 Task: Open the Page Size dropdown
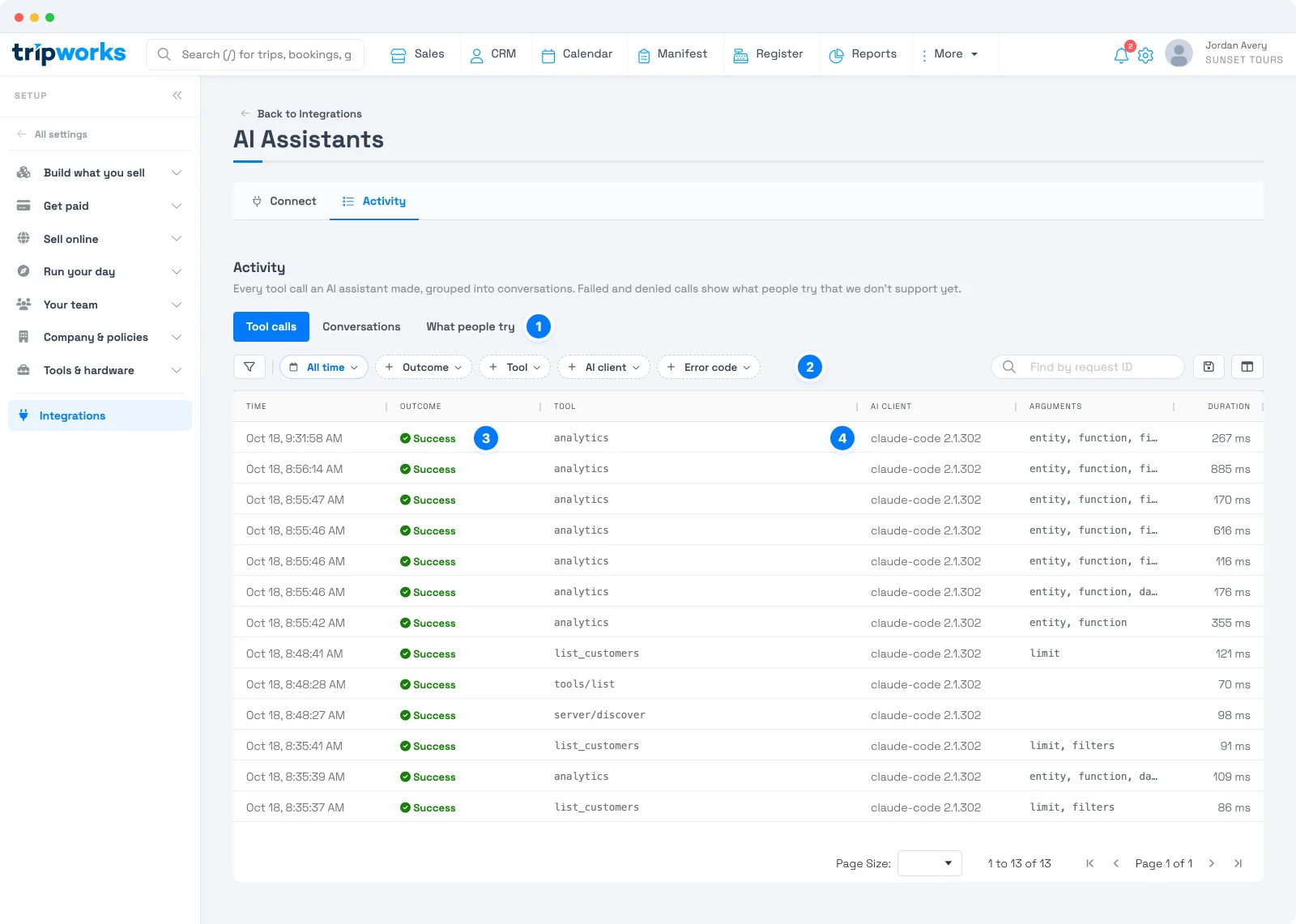point(930,863)
